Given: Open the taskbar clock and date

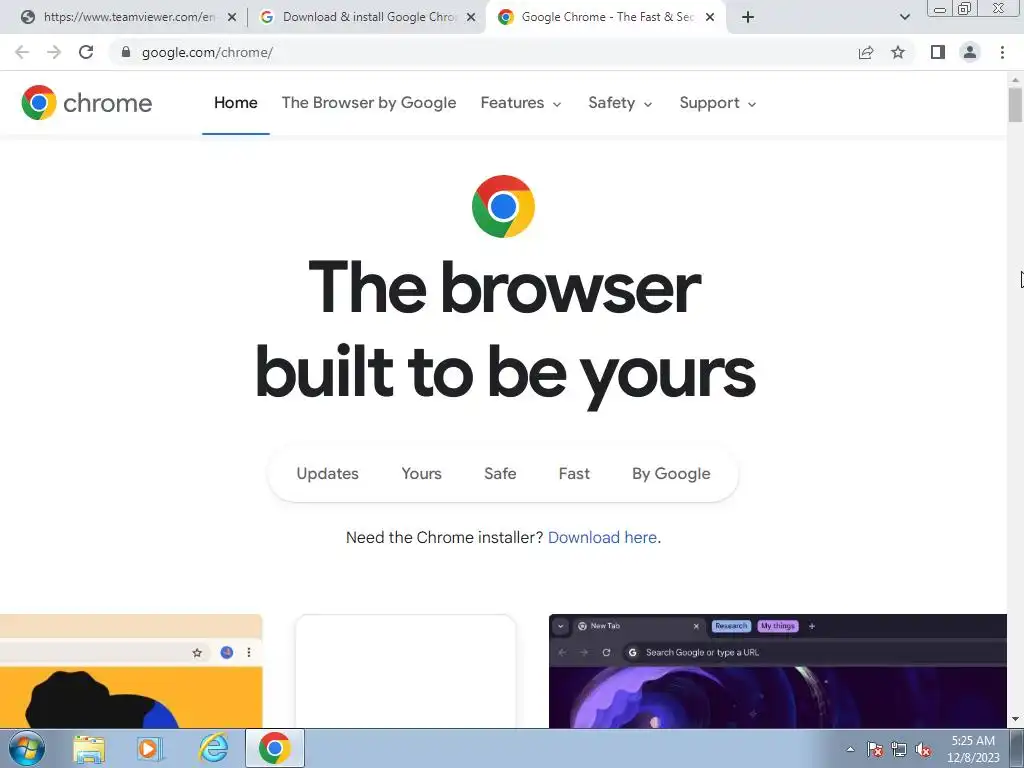Looking at the screenshot, I should (973, 749).
